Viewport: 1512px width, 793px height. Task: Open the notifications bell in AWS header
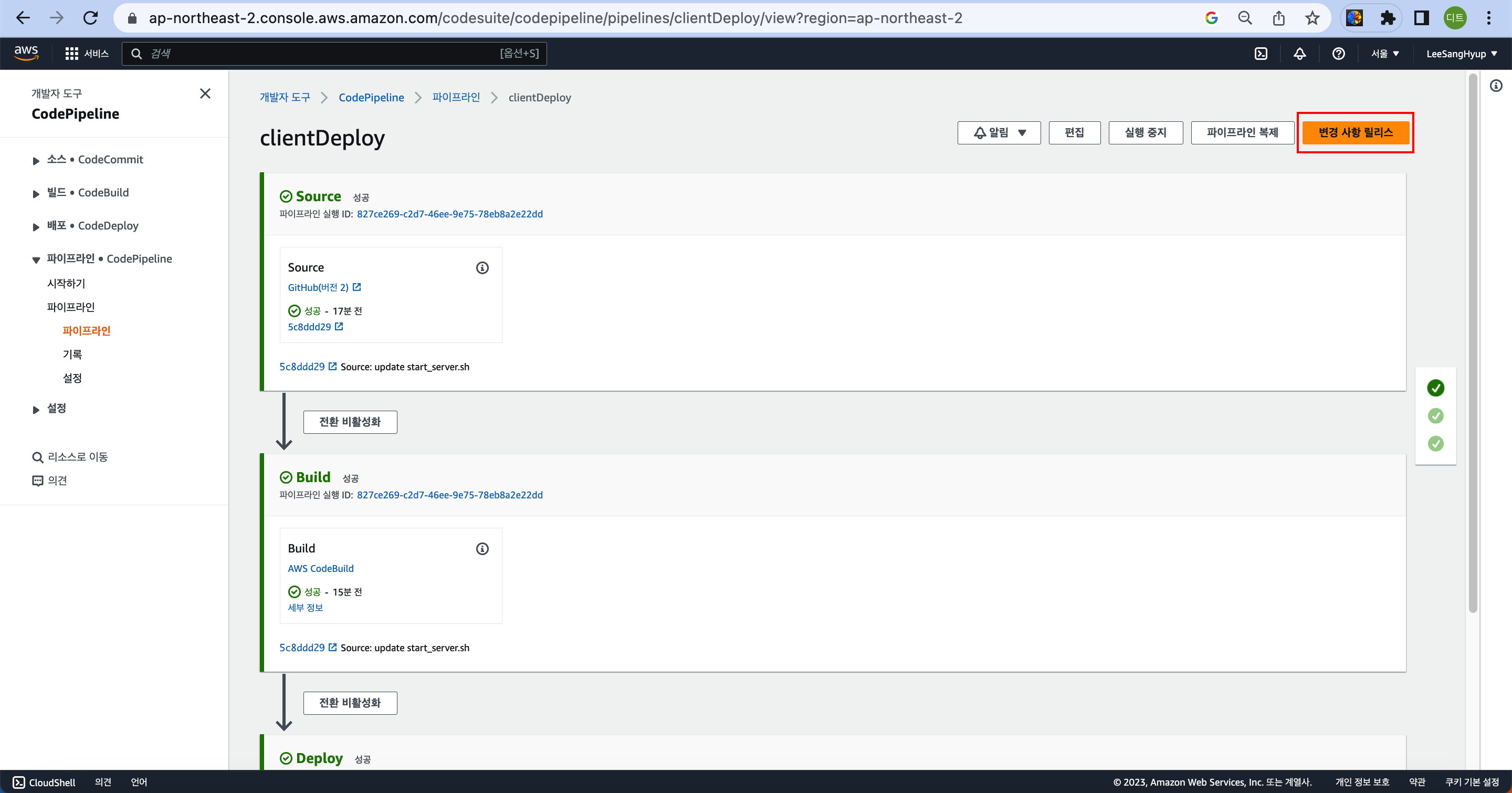coord(1299,54)
